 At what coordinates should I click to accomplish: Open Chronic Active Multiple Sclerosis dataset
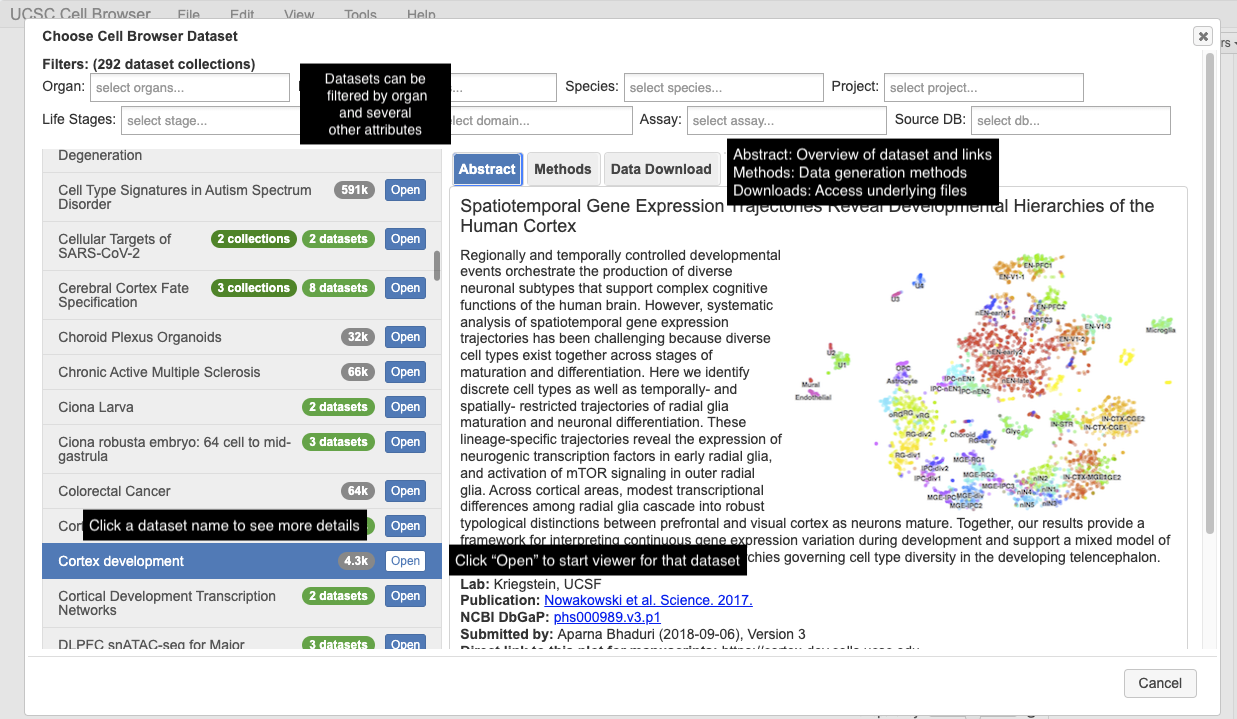tap(405, 372)
